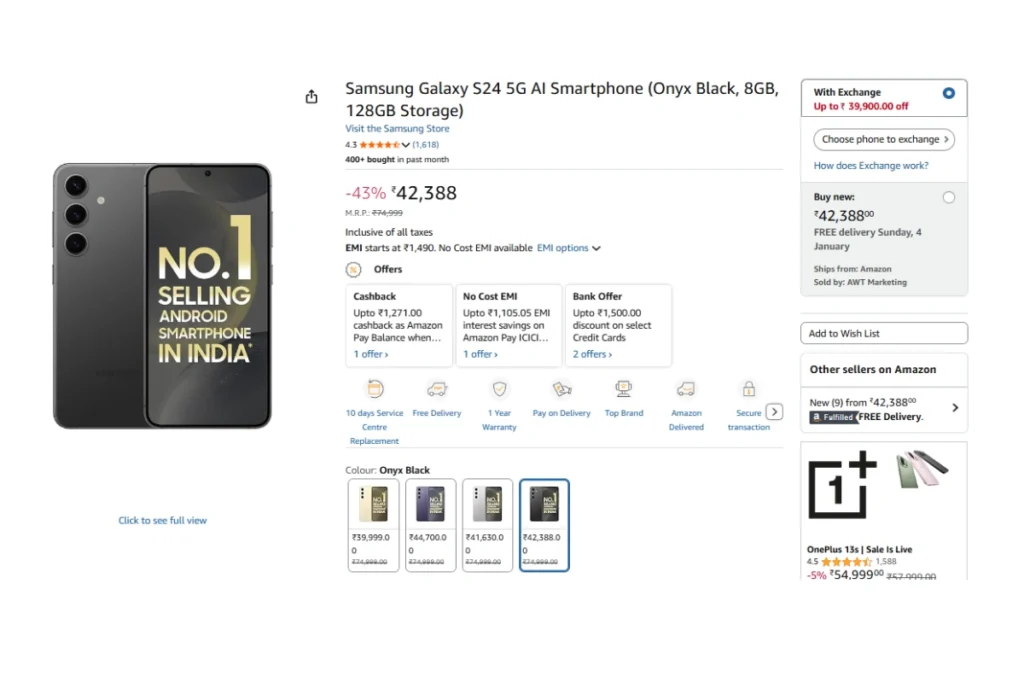This screenshot has width=1024, height=683.
Task: Select the With Exchange radio option
Action: 948,93
